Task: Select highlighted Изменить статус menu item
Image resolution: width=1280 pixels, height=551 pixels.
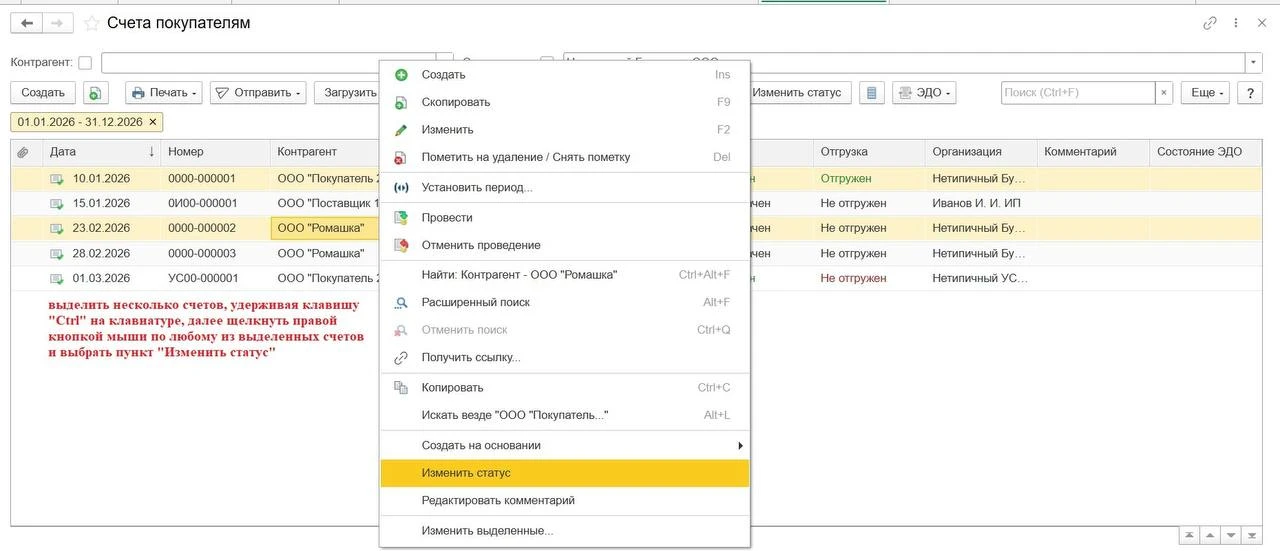Action: 565,473
